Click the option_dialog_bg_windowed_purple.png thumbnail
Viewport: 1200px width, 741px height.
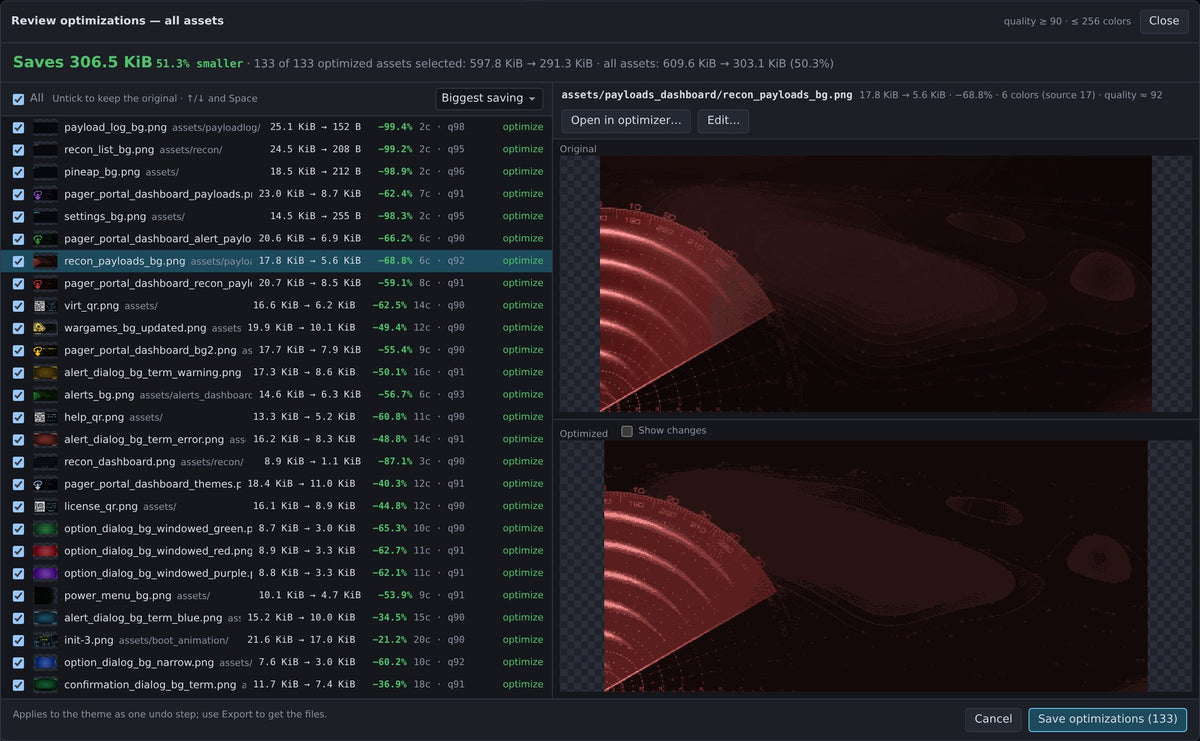point(45,573)
